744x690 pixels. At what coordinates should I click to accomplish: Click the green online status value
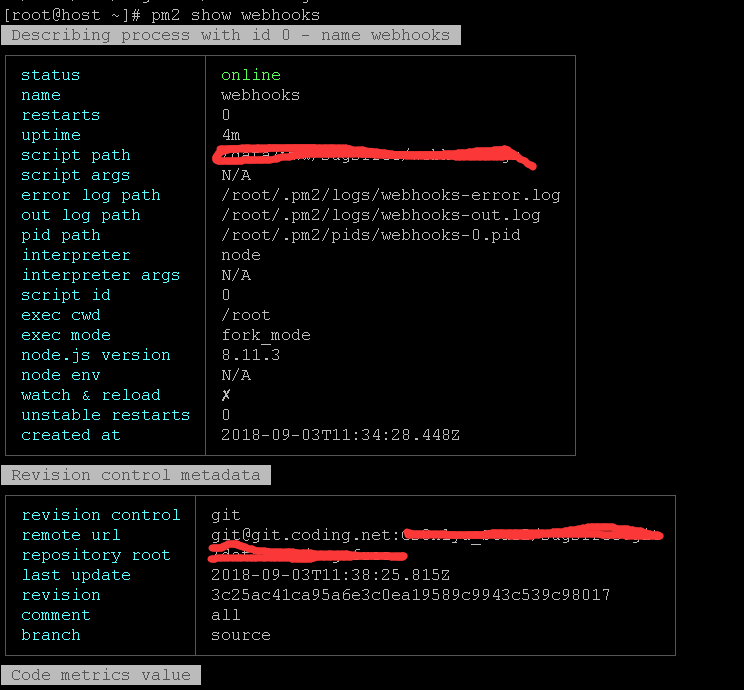click(251, 75)
